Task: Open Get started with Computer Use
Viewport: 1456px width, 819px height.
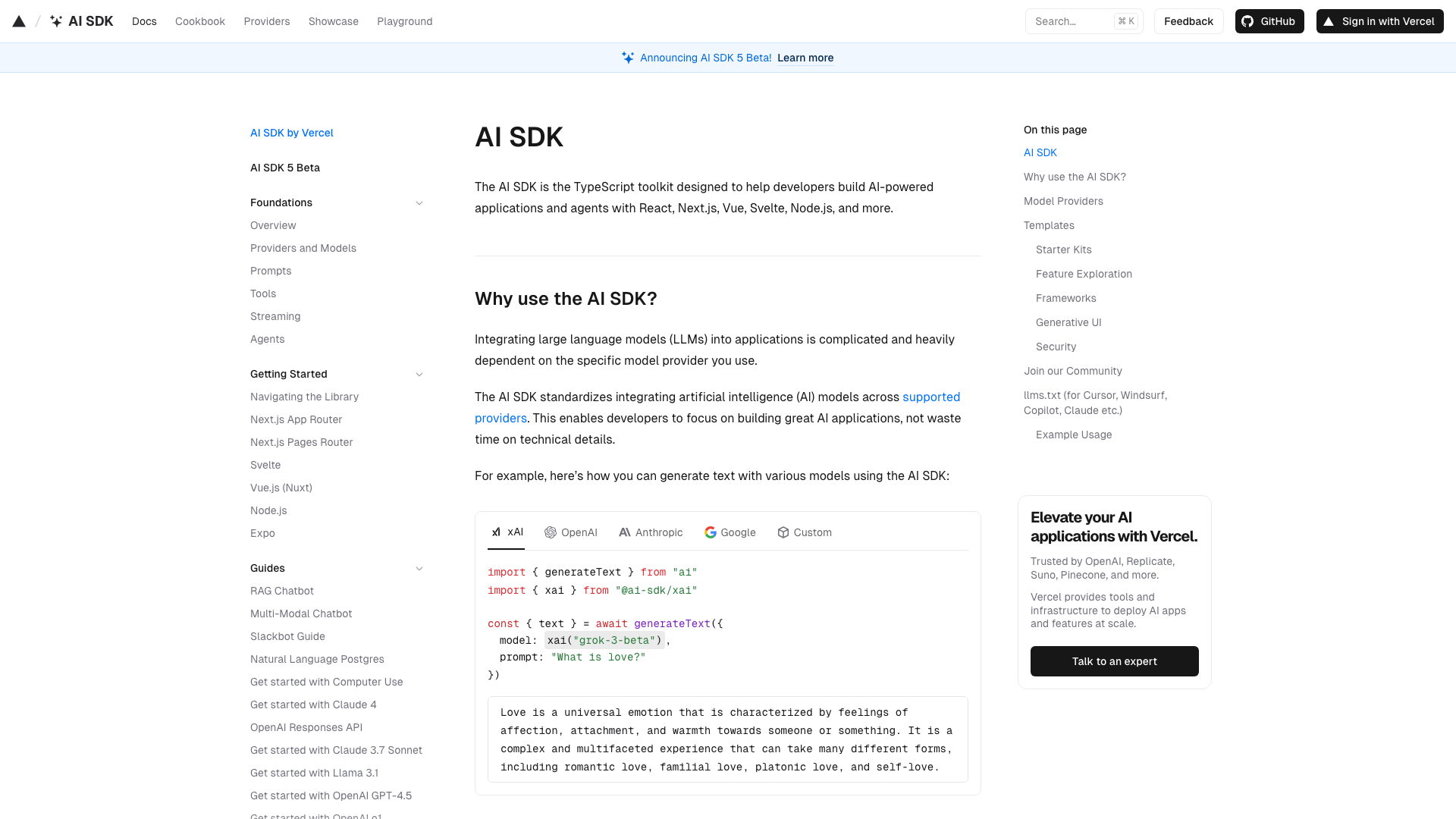Action: click(x=327, y=682)
